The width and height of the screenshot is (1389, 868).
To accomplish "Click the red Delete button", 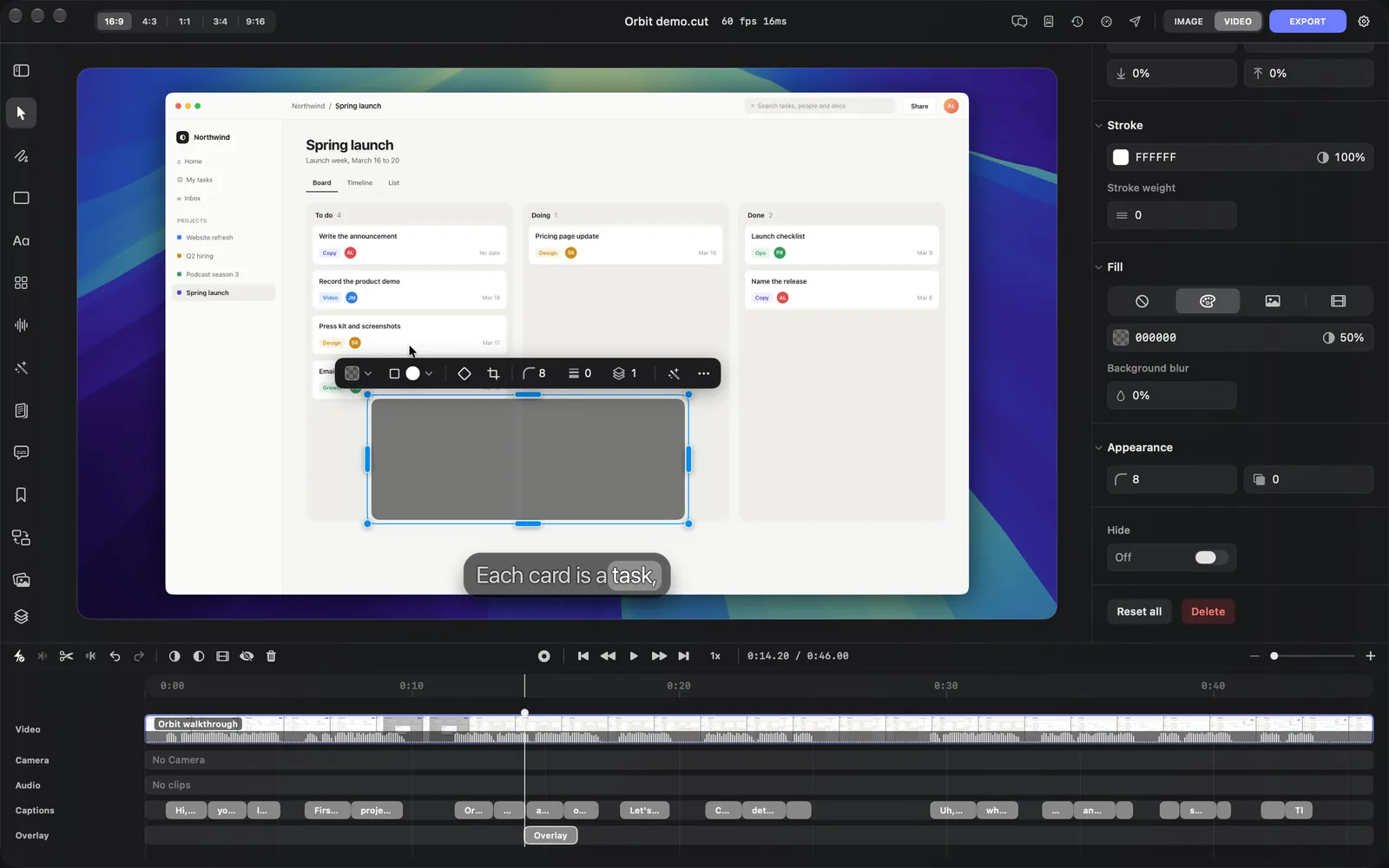I will [x=1208, y=612].
